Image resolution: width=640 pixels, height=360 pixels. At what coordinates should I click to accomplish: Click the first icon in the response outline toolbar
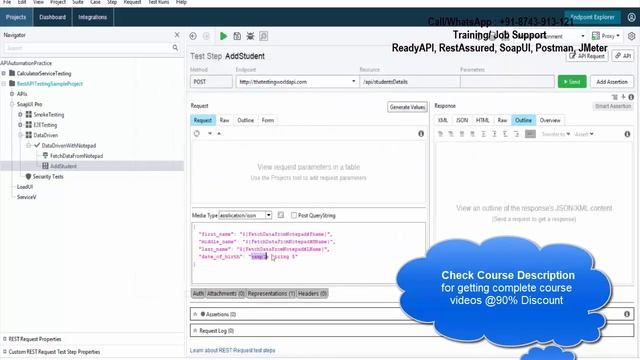pyautogui.click(x=440, y=134)
